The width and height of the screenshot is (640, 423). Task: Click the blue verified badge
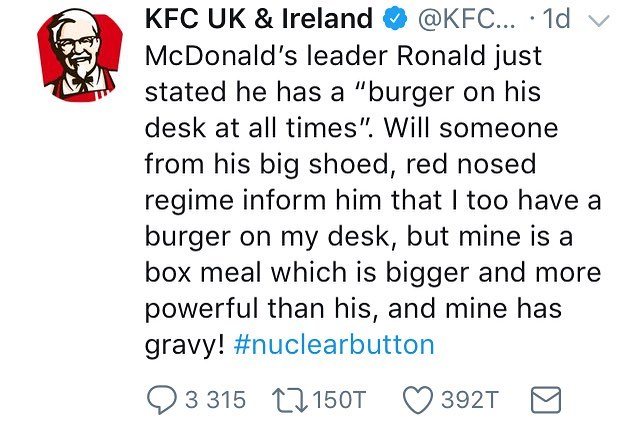tap(395, 19)
